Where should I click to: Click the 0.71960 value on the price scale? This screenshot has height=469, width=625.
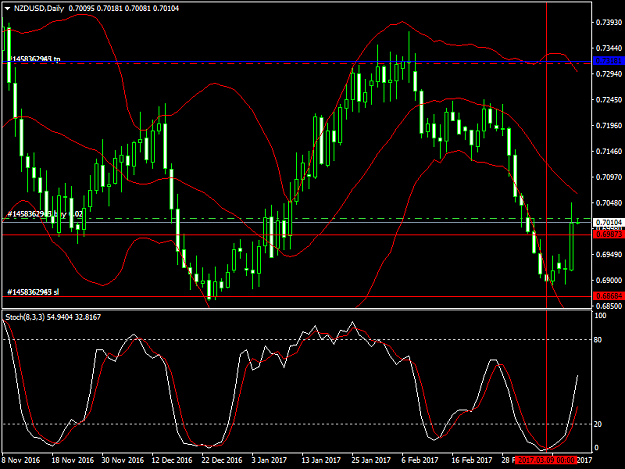[x=609, y=126]
